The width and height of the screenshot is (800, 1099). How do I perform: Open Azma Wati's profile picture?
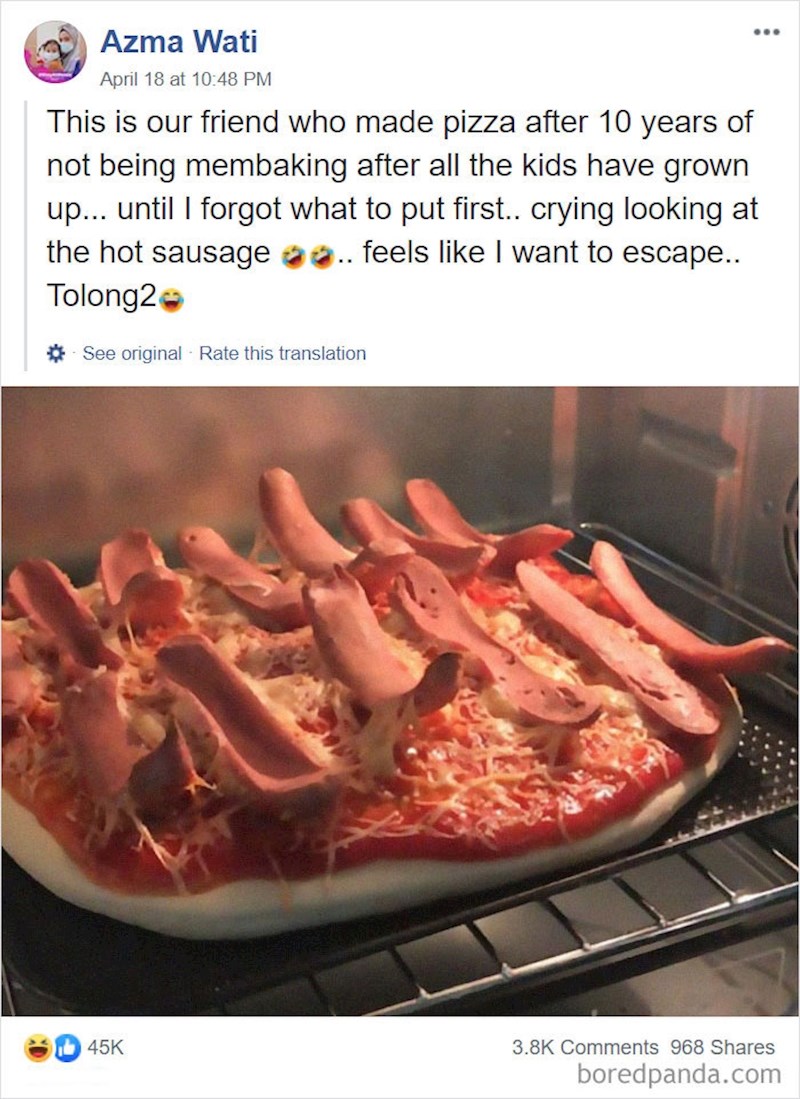point(55,51)
